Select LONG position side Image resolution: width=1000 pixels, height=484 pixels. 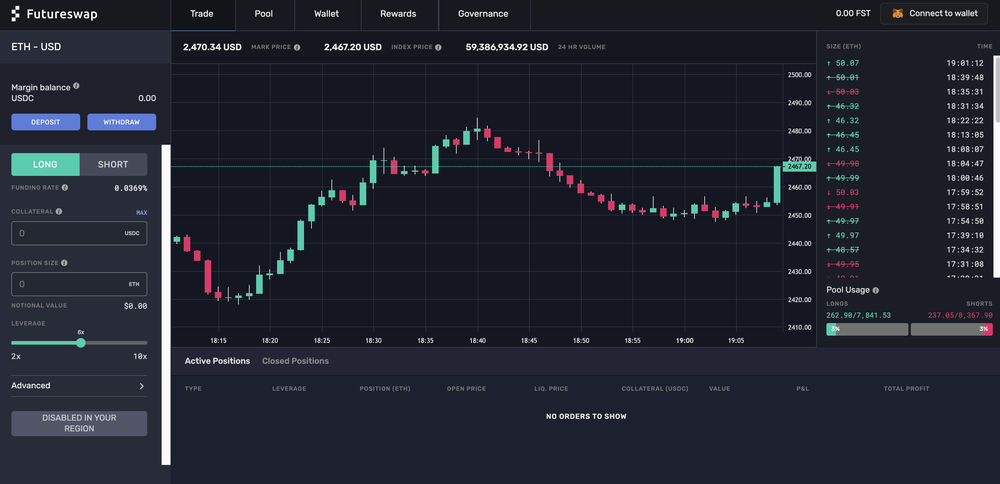click(x=45, y=165)
